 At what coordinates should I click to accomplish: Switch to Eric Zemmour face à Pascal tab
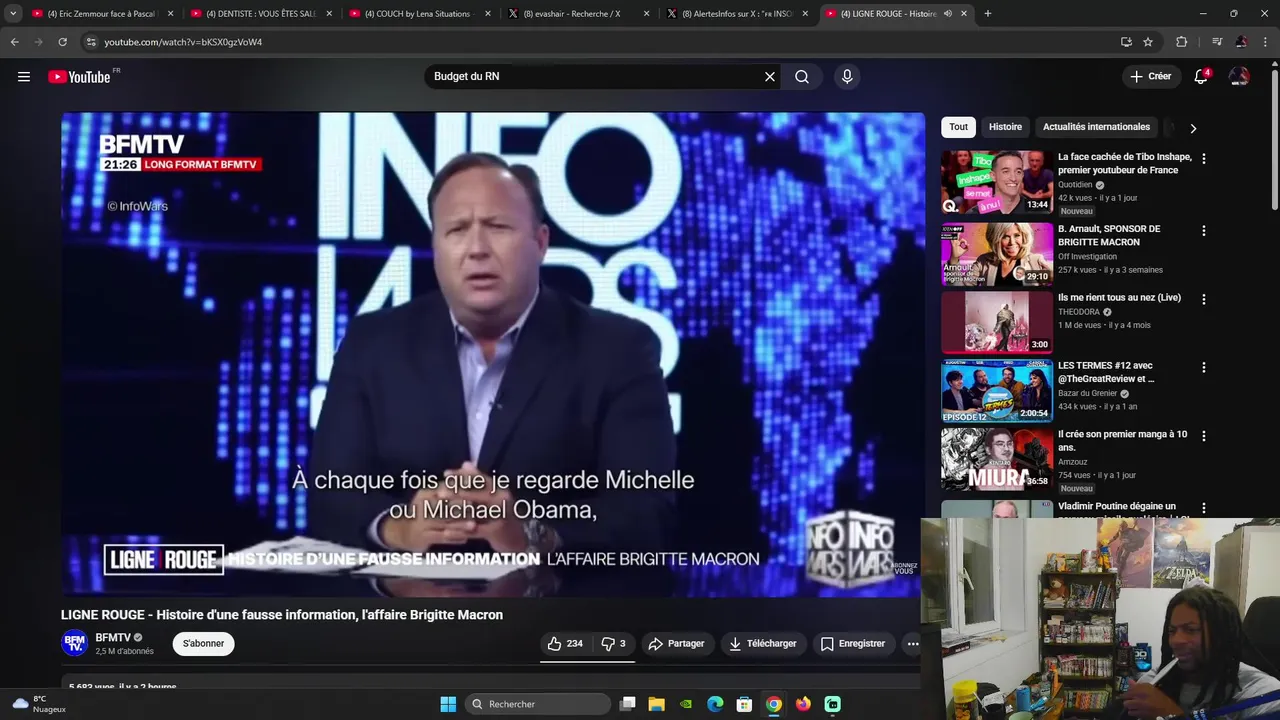103,14
